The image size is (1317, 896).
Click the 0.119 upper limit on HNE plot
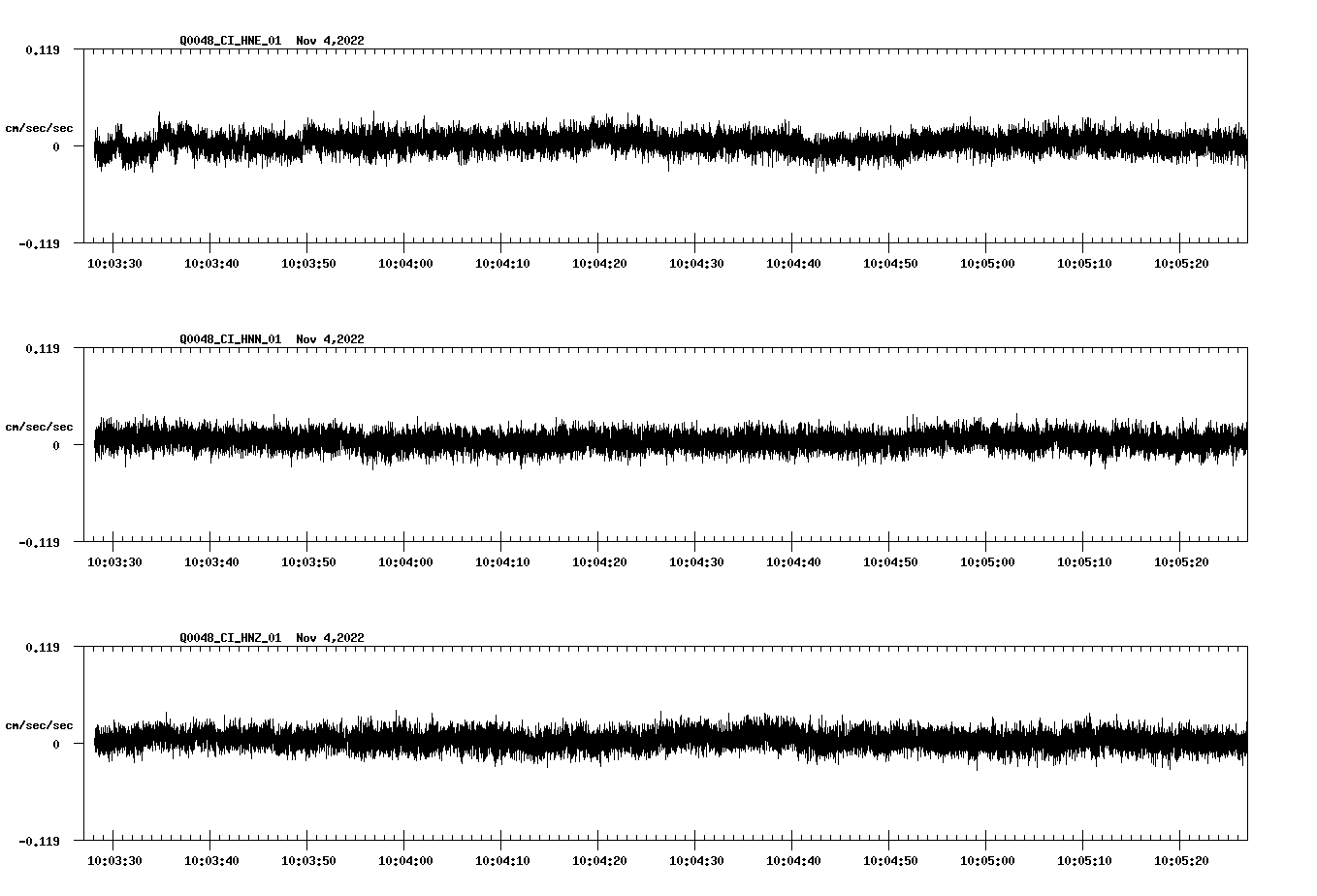42,49
